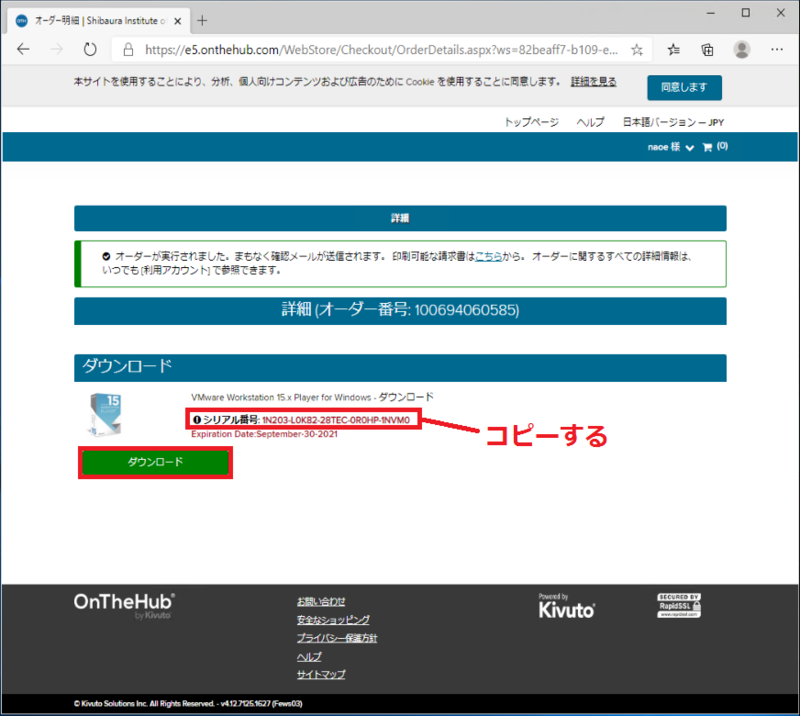This screenshot has height=716, width=800.
Task: Open the Favorites list
Action: tap(673, 50)
